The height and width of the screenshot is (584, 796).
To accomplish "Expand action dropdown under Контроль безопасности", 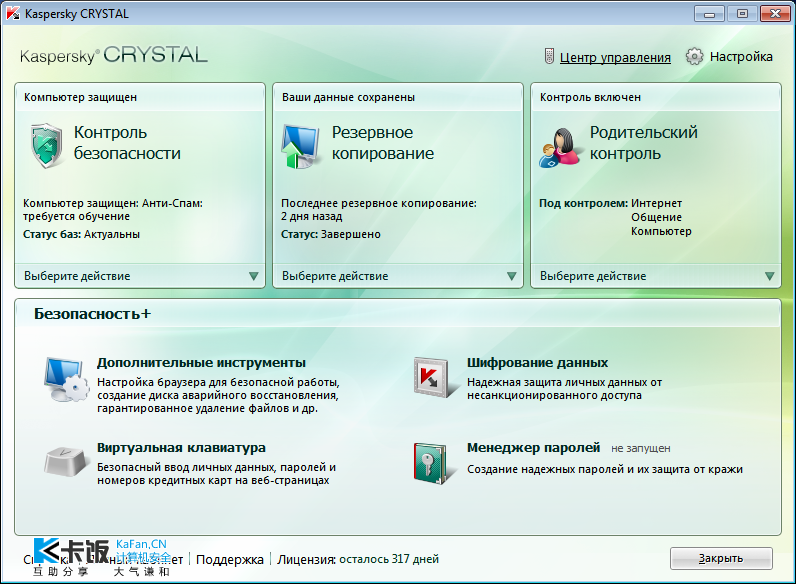I will coord(140,276).
